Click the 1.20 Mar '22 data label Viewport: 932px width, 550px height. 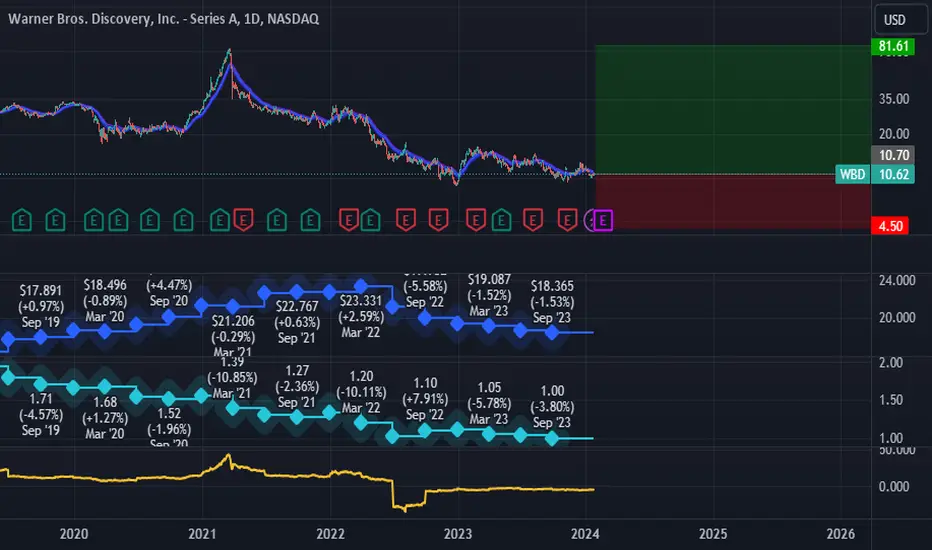[361, 392]
